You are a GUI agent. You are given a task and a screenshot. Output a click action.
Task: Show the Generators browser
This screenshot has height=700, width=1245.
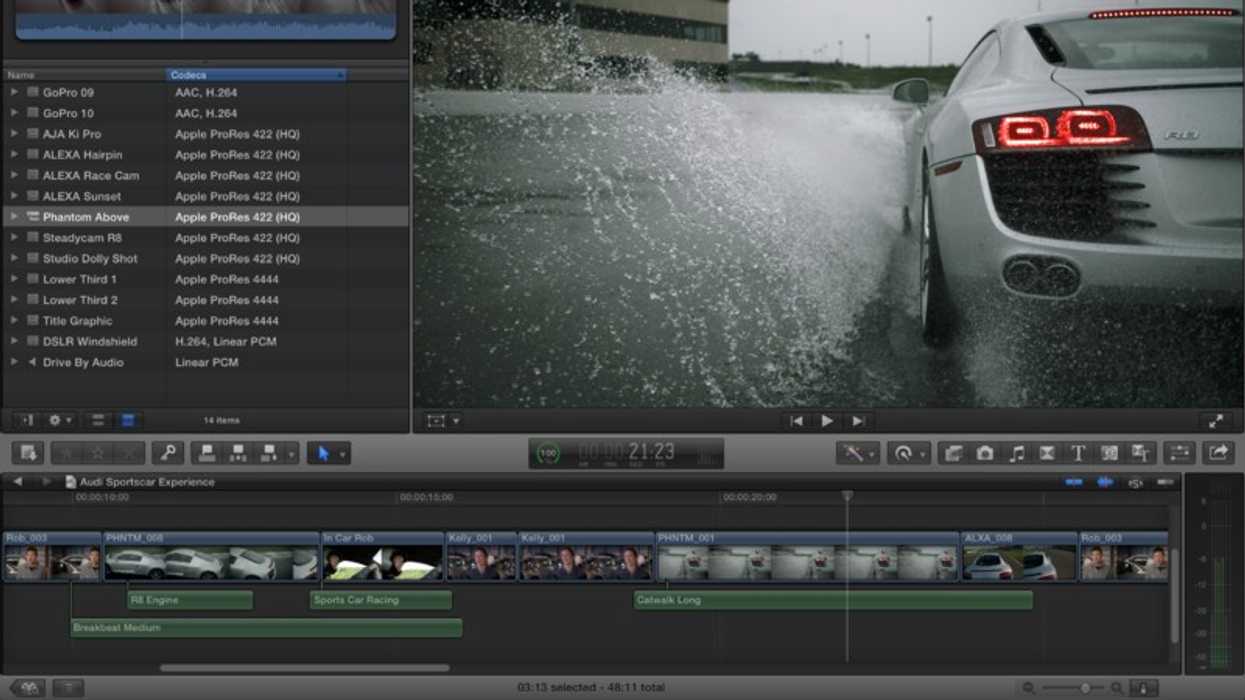[1109, 453]
